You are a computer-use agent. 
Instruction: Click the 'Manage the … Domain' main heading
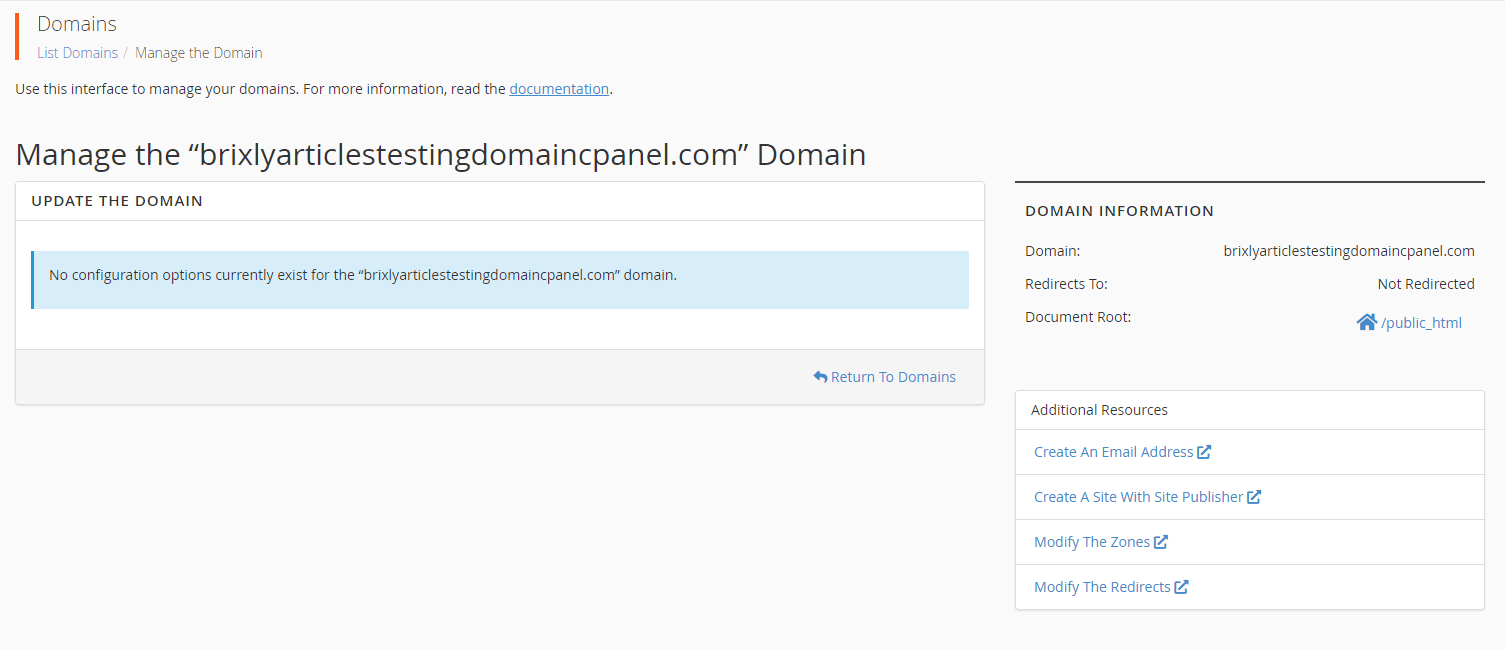point(441,155)
